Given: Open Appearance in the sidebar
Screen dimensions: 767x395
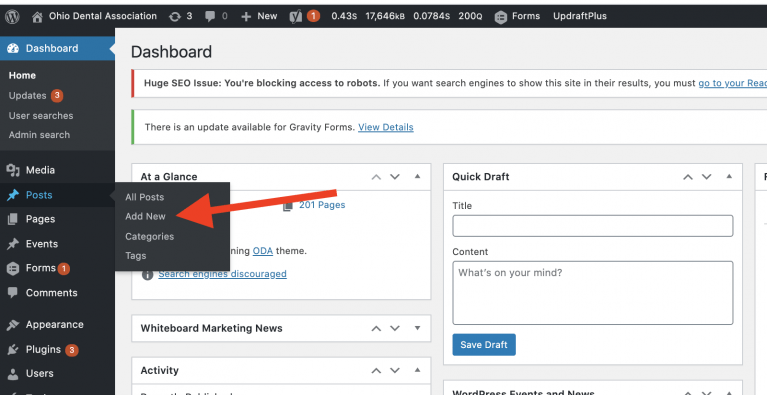Looking at the screenshot, I should [x=54, y=325].
